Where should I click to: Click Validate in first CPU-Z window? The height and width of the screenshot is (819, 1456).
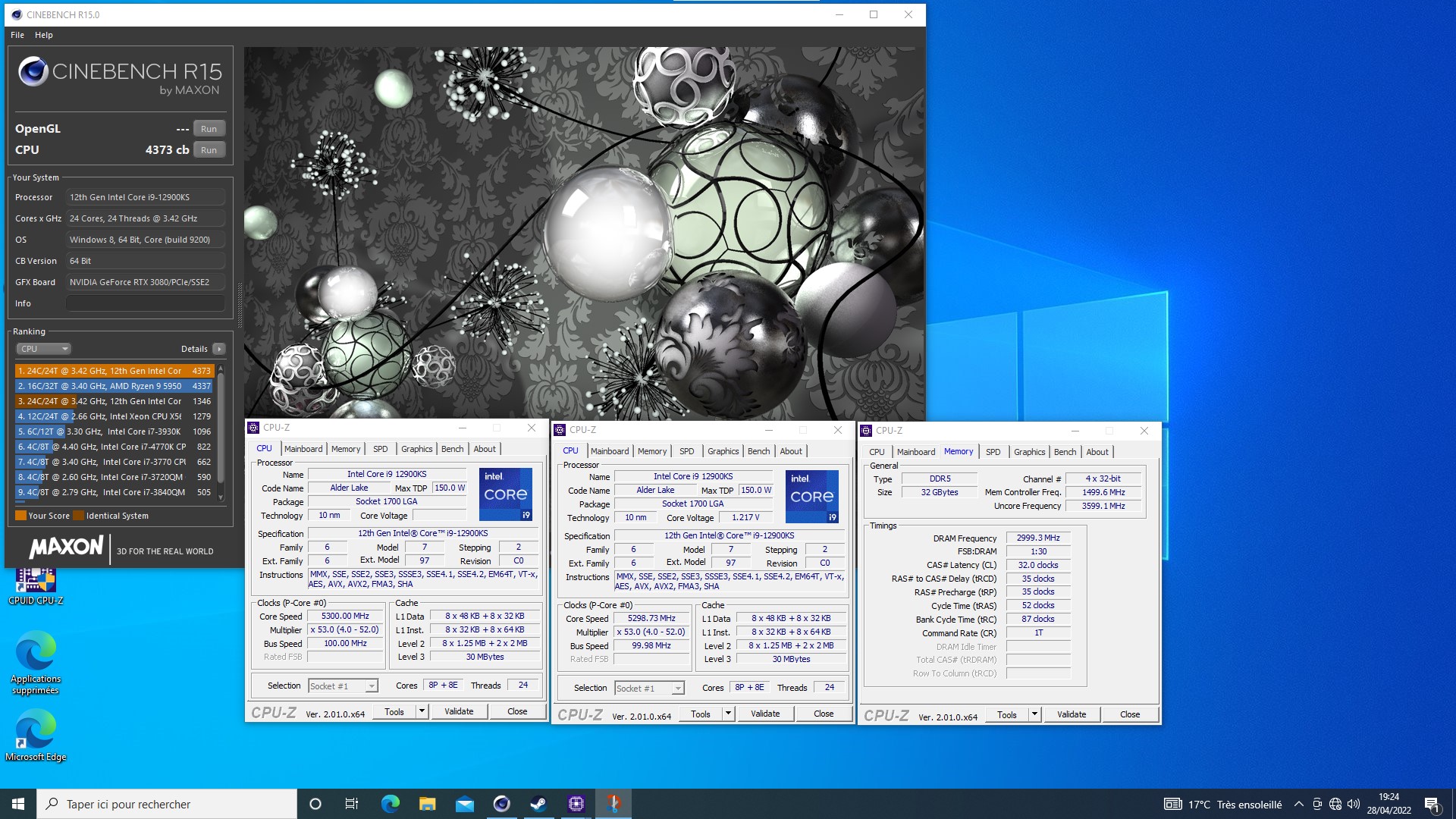459,711
